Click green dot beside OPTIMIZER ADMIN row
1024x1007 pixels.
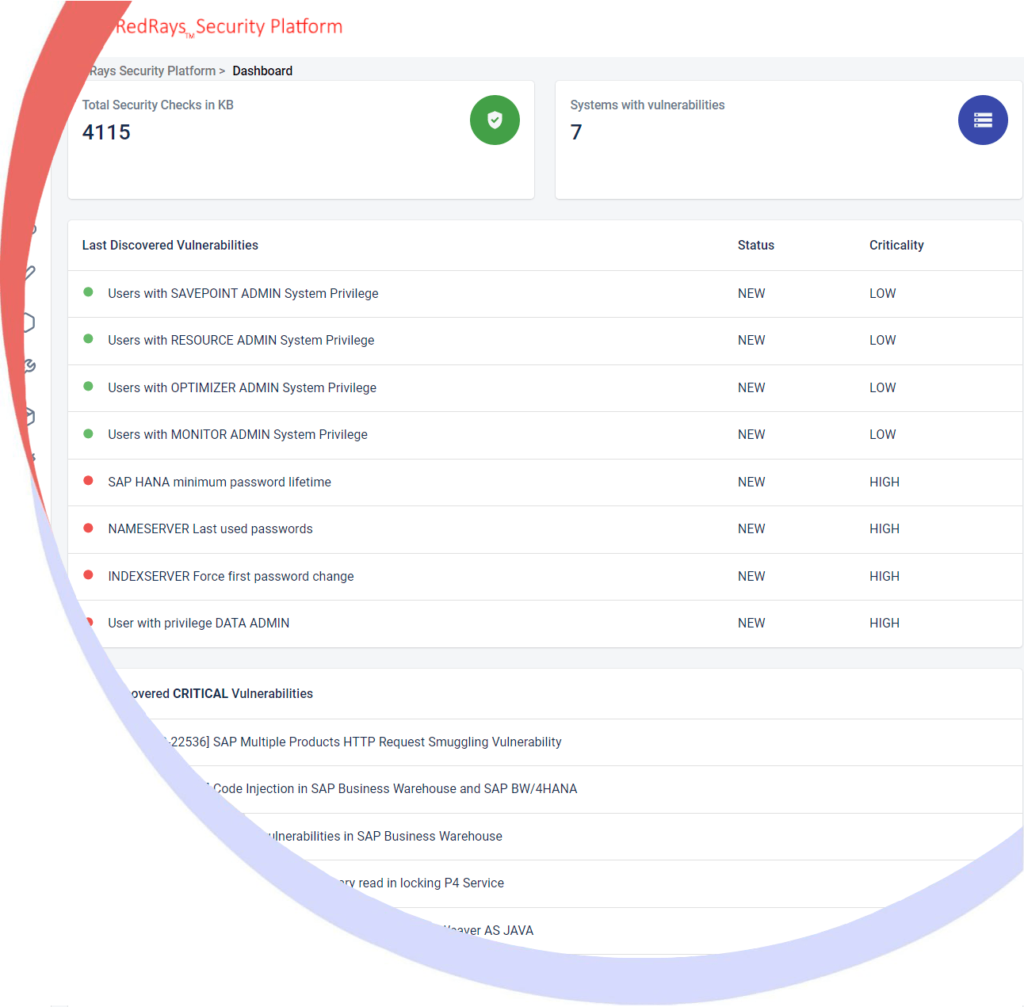(88, 386)
